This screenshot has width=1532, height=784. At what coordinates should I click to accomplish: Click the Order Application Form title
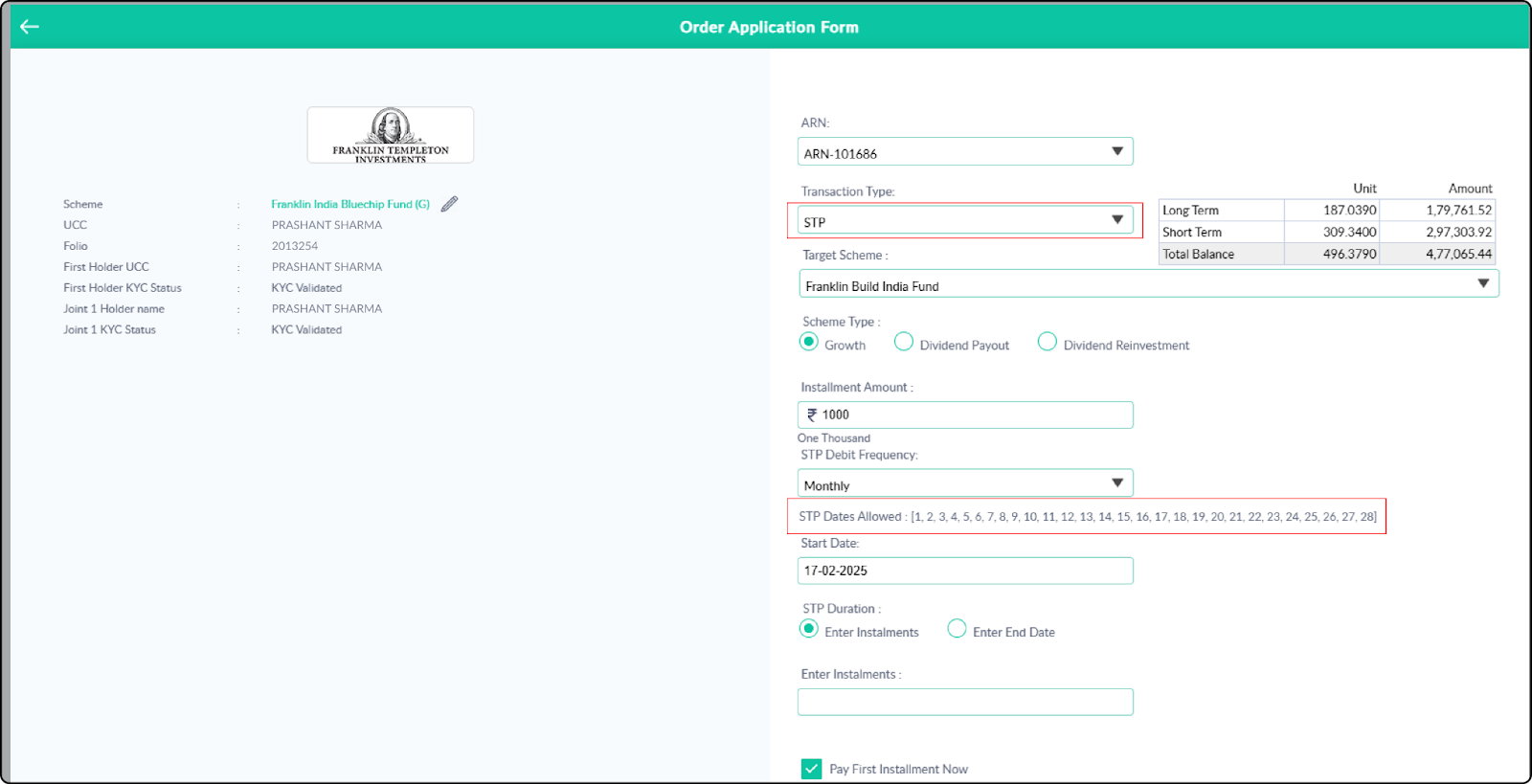[x=769, y=27]
